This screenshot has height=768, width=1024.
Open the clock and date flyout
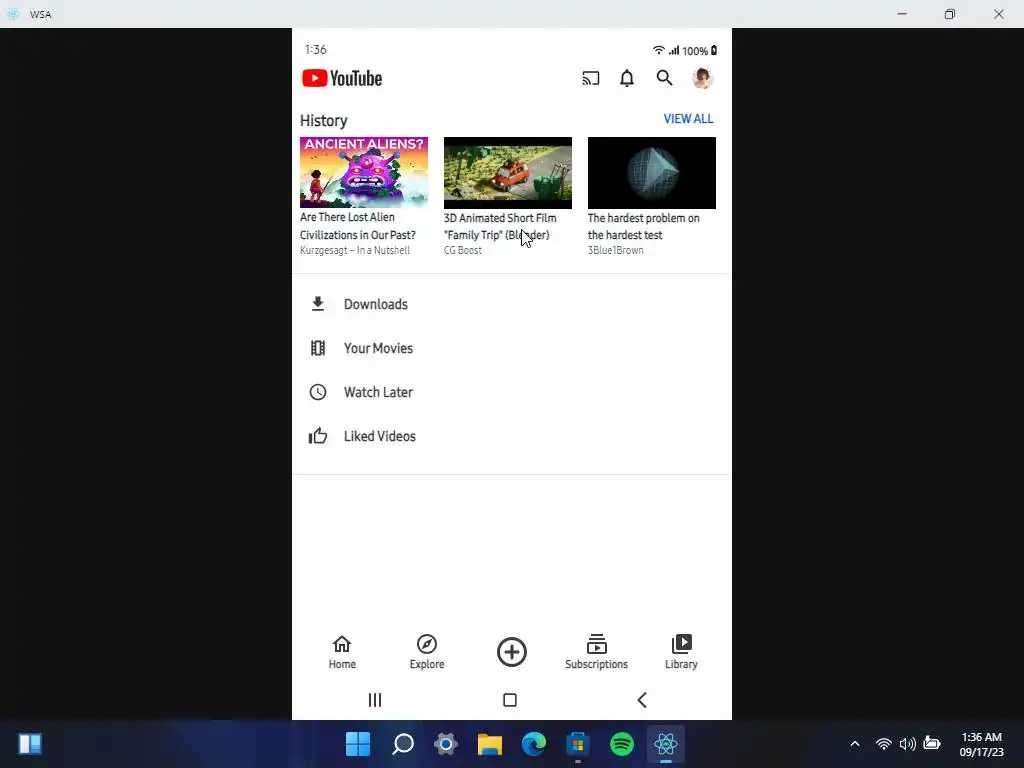coord(982,744)
